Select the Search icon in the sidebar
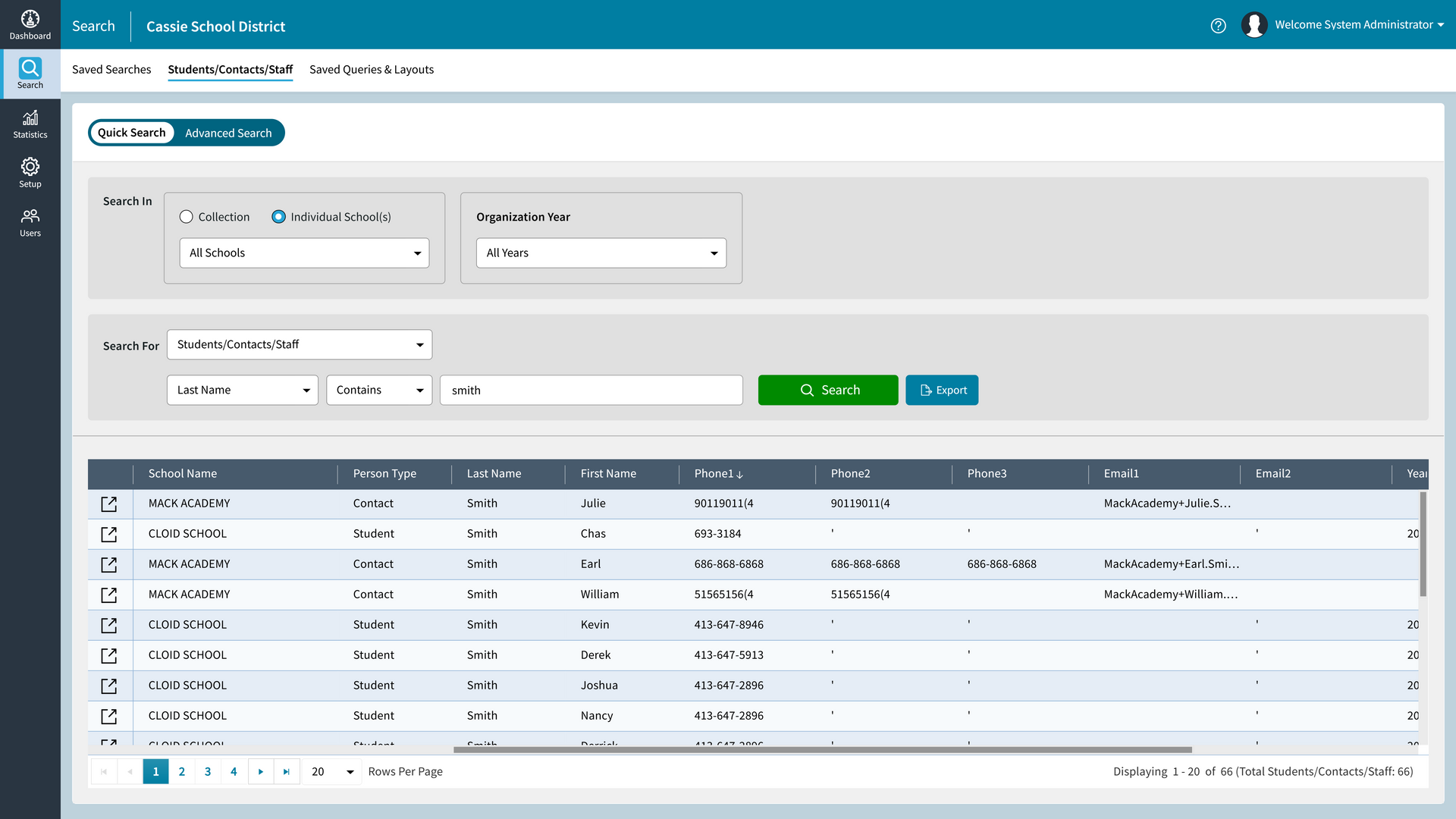The image size is (1456, 819). click(x=30, y=72)
